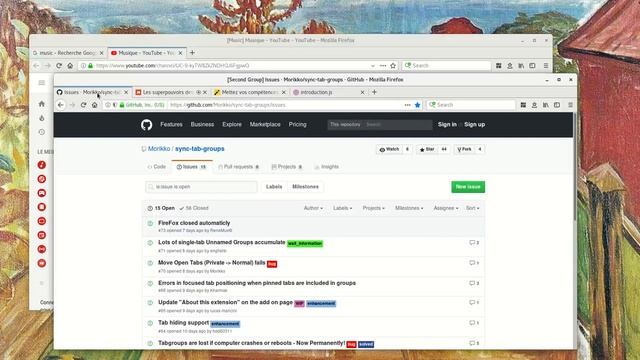640x360 pixels.
Task: Close the introduction.js tab
Action: coord(362,92)
